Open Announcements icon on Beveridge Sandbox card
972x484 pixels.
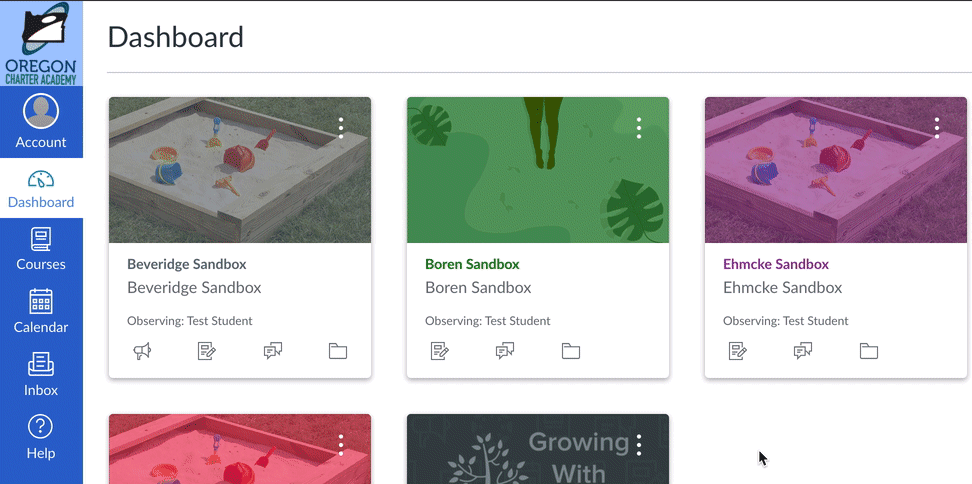click(143, 351)
